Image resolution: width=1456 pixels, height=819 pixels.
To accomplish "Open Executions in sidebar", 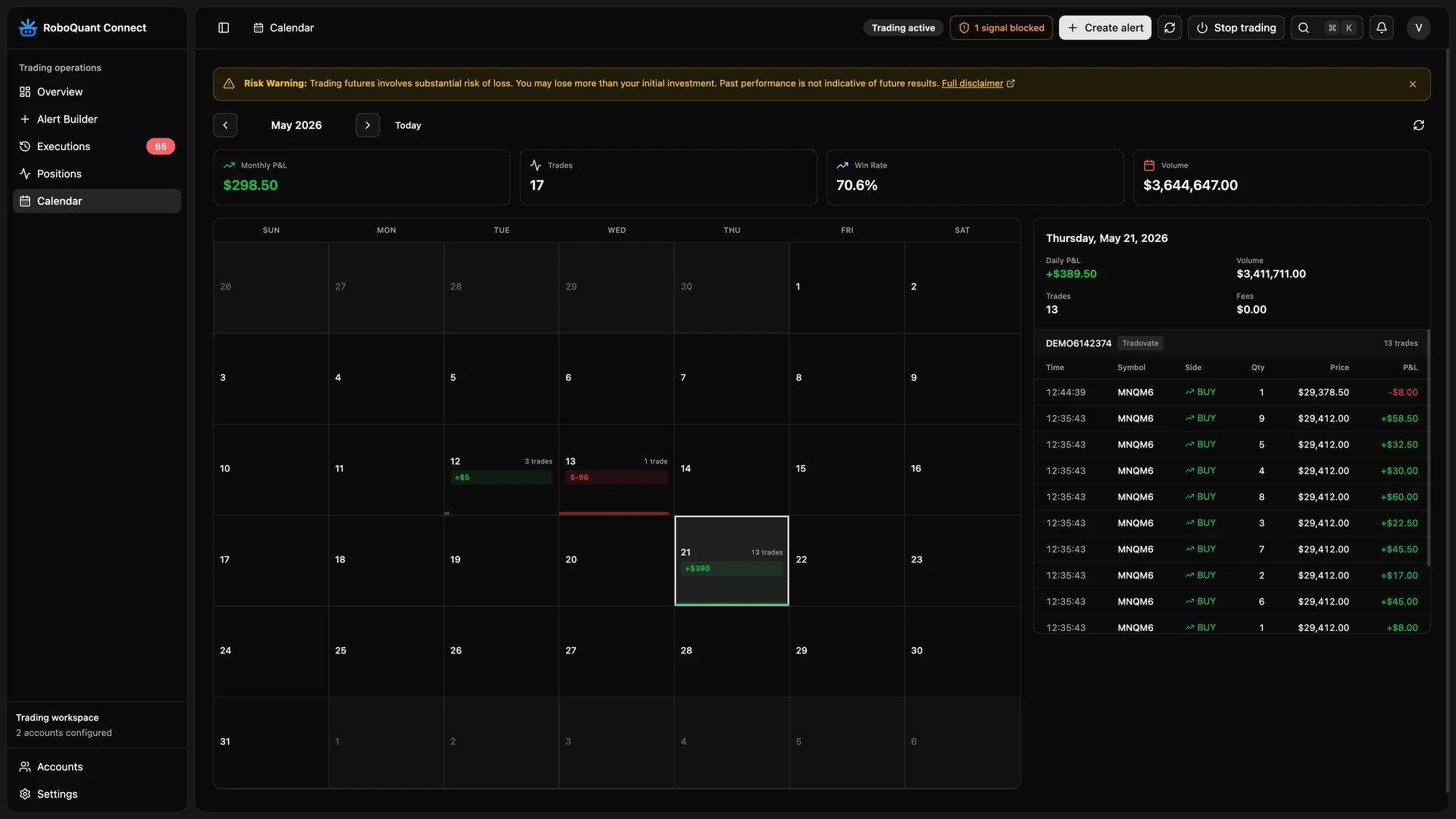I will [97, 146].
